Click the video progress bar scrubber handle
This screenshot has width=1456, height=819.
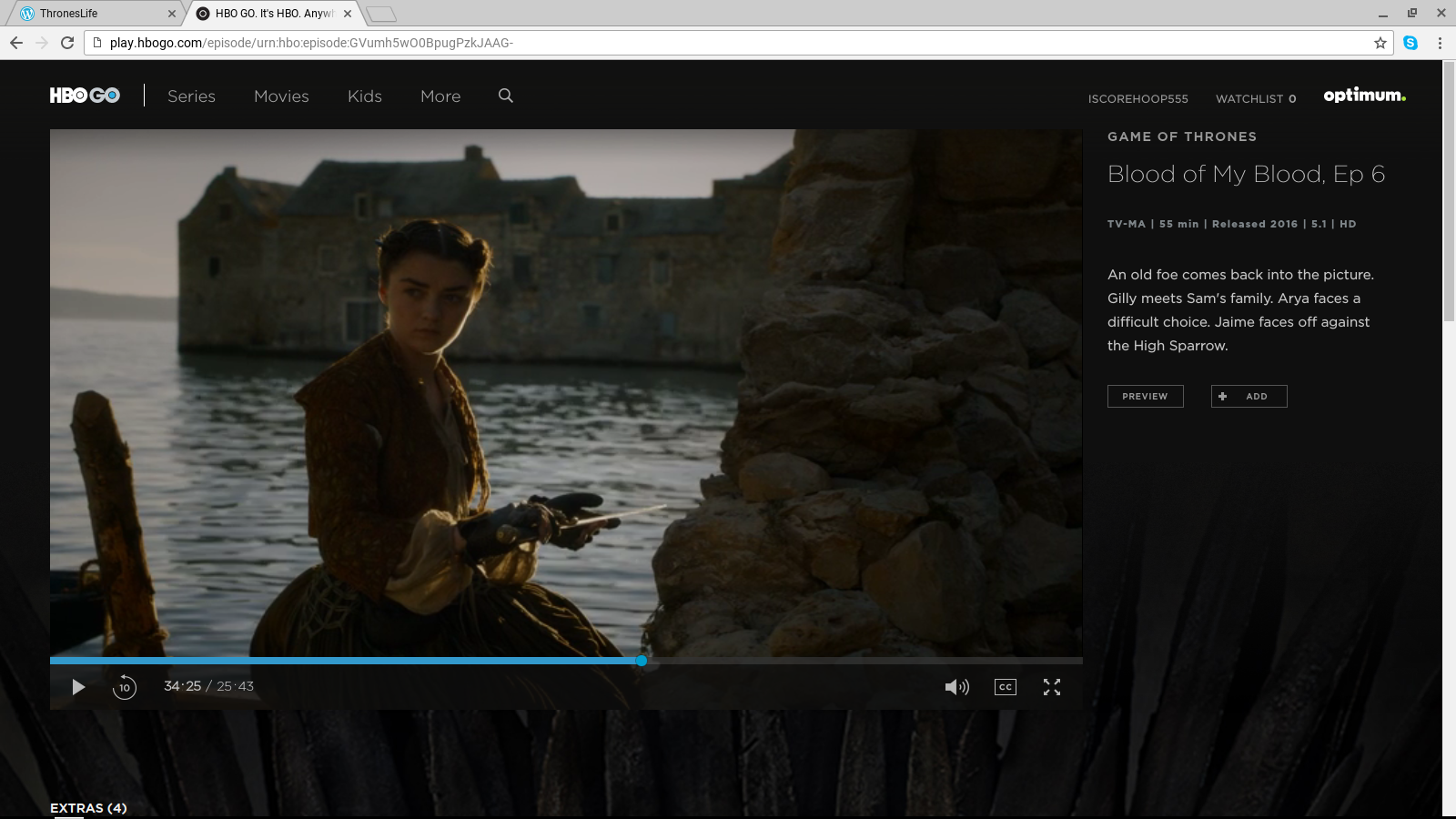(642, 661)
